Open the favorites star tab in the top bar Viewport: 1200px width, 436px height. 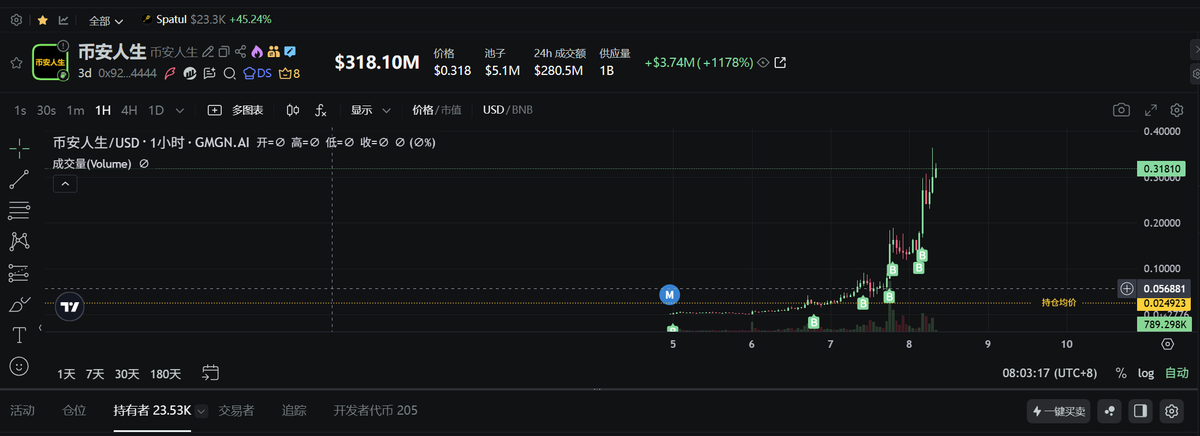[41, 19]
